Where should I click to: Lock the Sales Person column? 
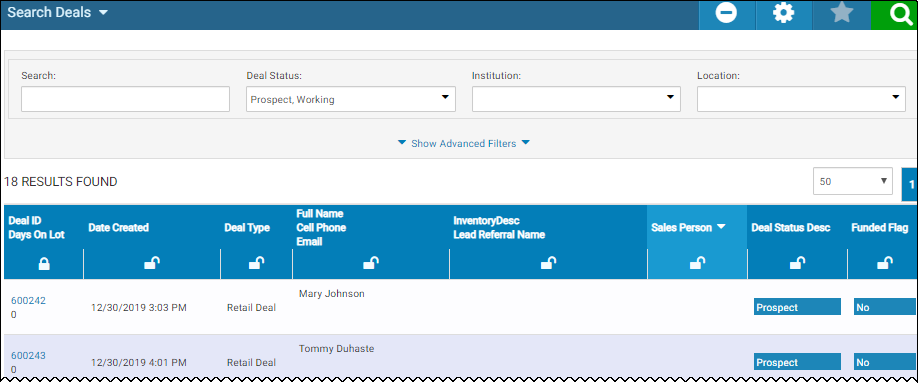(x=697, y=264)
